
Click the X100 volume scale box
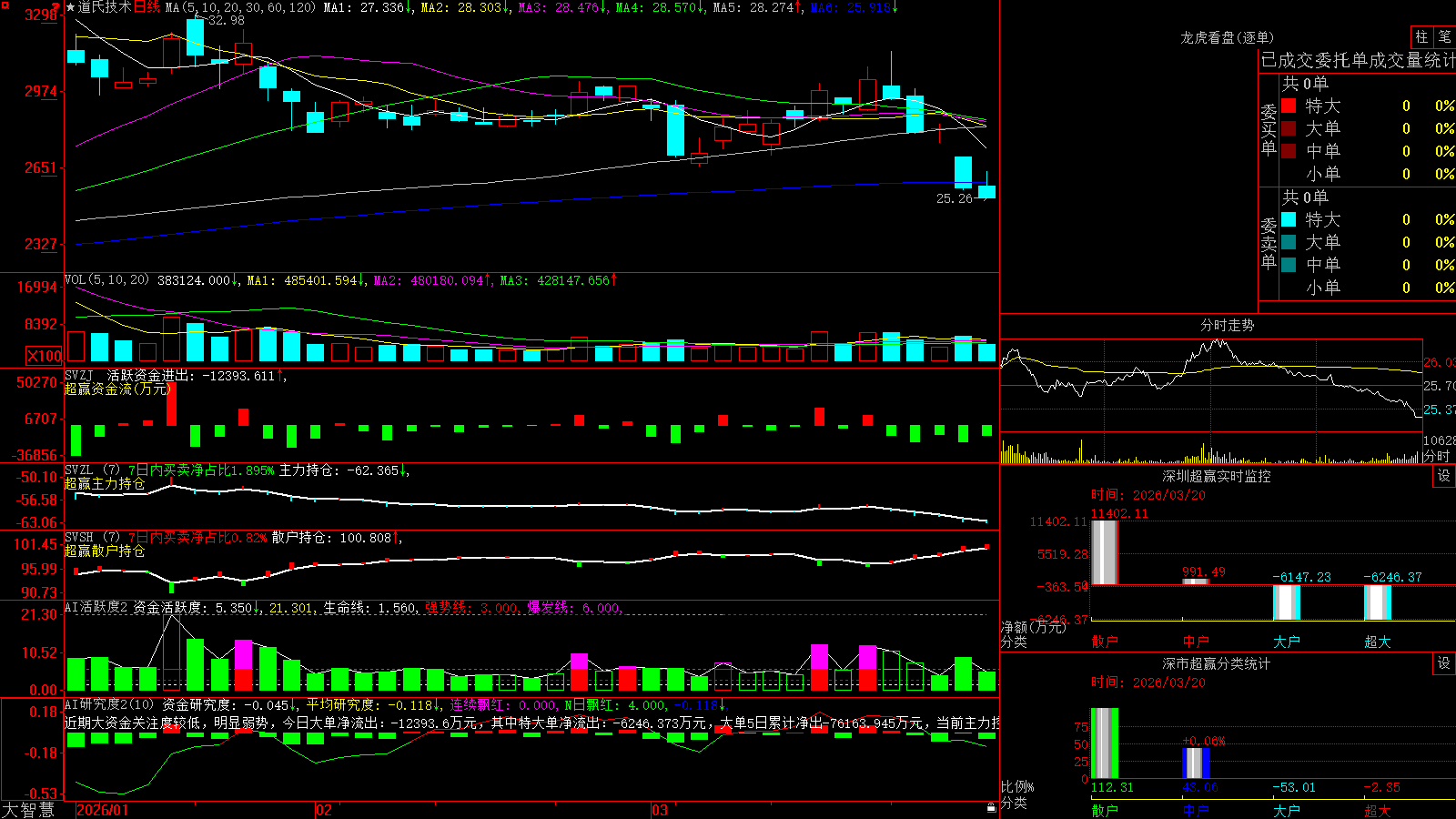[44, 356]
